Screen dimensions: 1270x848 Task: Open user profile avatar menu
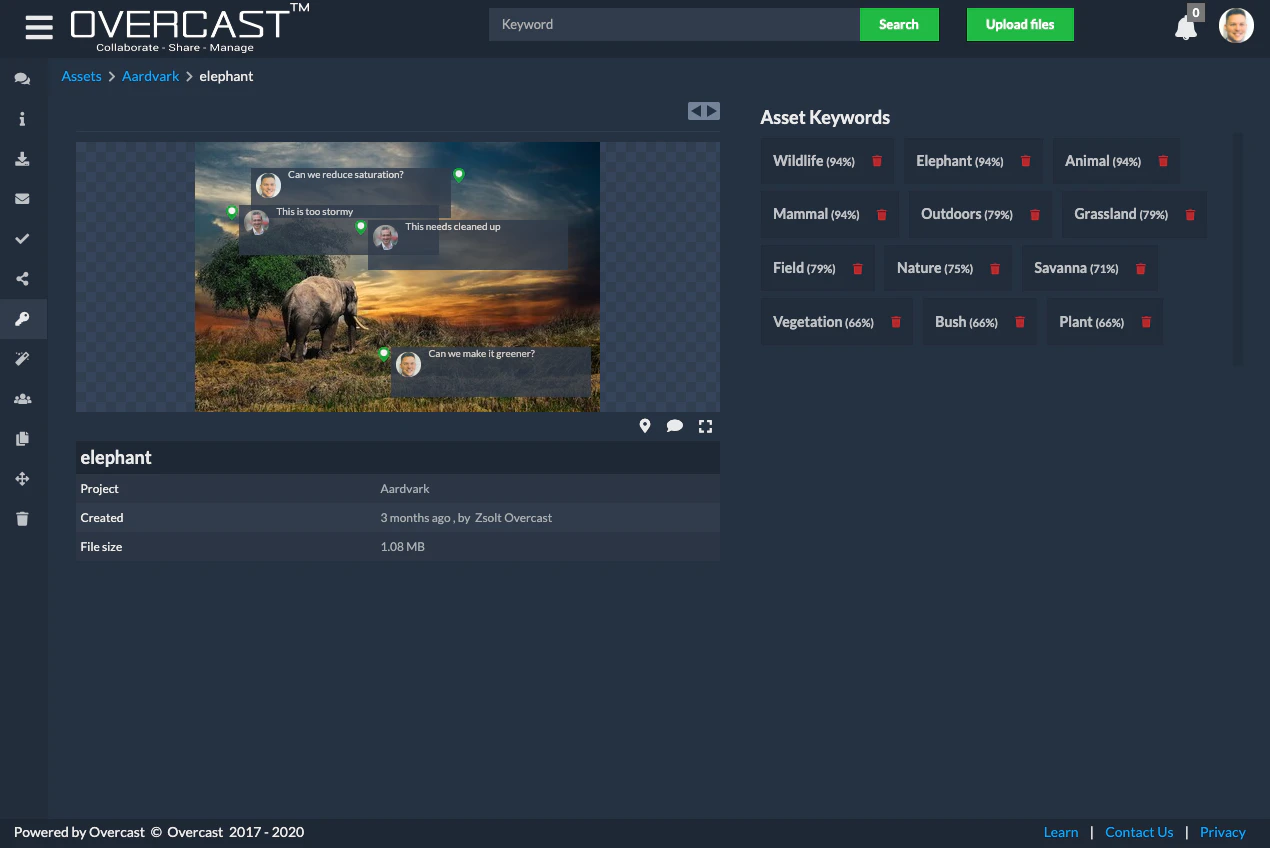(1236, 25)
